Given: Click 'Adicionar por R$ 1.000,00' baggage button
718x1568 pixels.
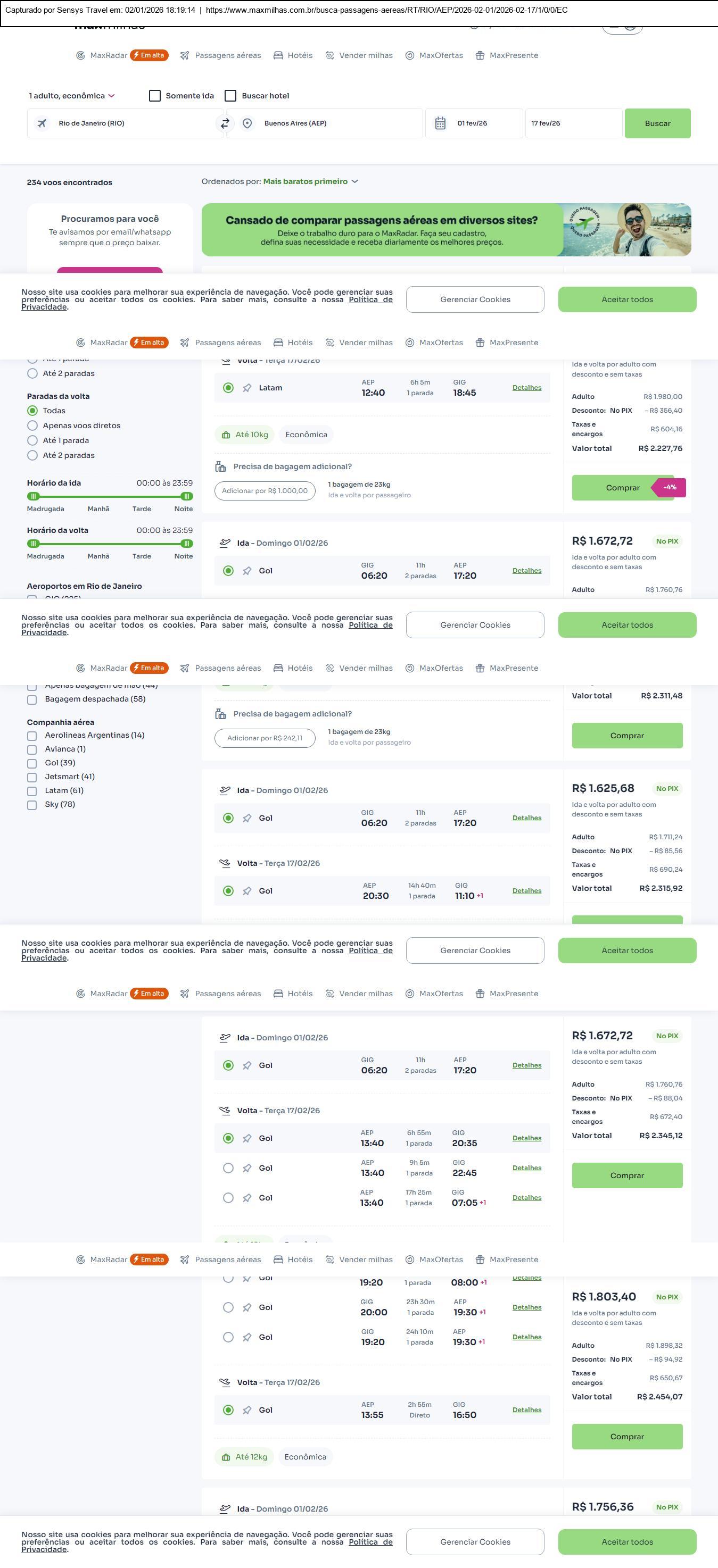Looking at the screenshot, I should click(265, 491).
